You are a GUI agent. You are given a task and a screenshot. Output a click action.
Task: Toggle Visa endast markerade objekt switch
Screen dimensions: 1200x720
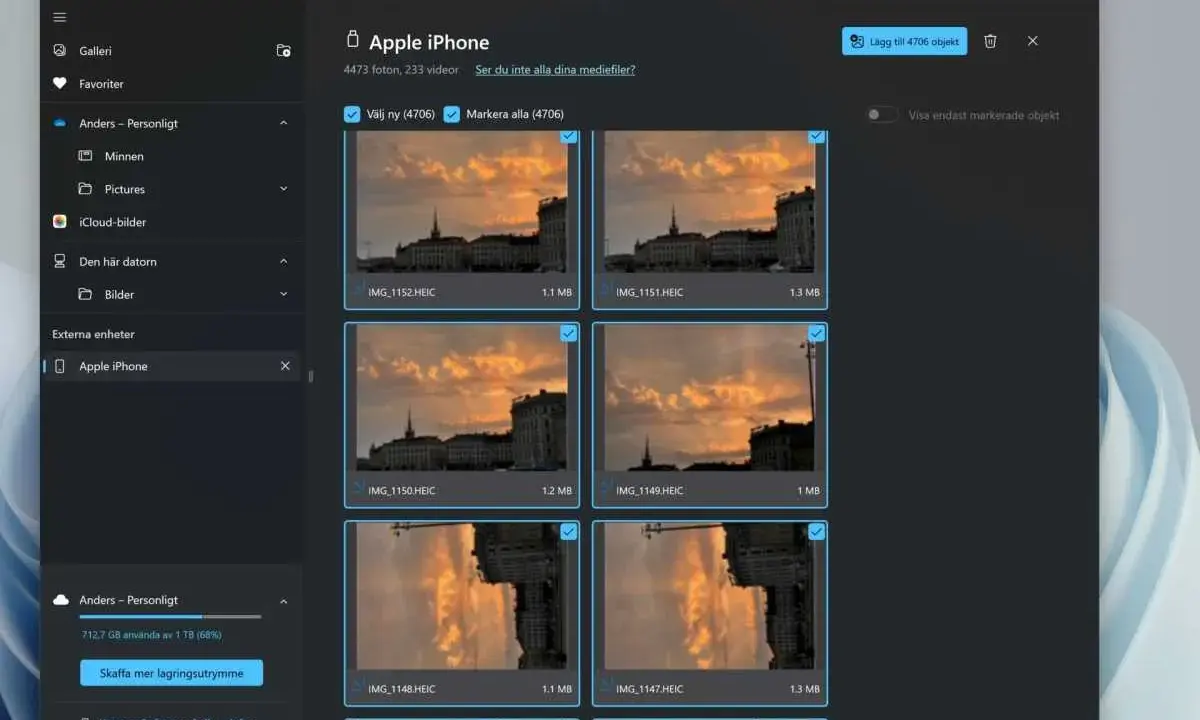tap(882, 115)
